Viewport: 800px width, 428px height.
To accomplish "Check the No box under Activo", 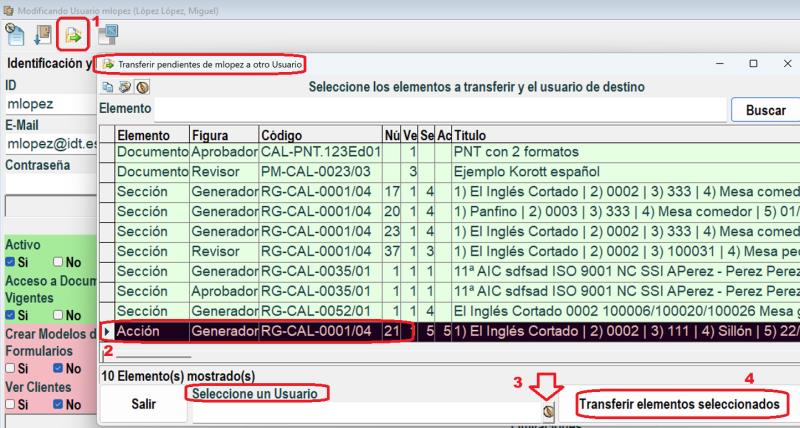I will point(58,262).
